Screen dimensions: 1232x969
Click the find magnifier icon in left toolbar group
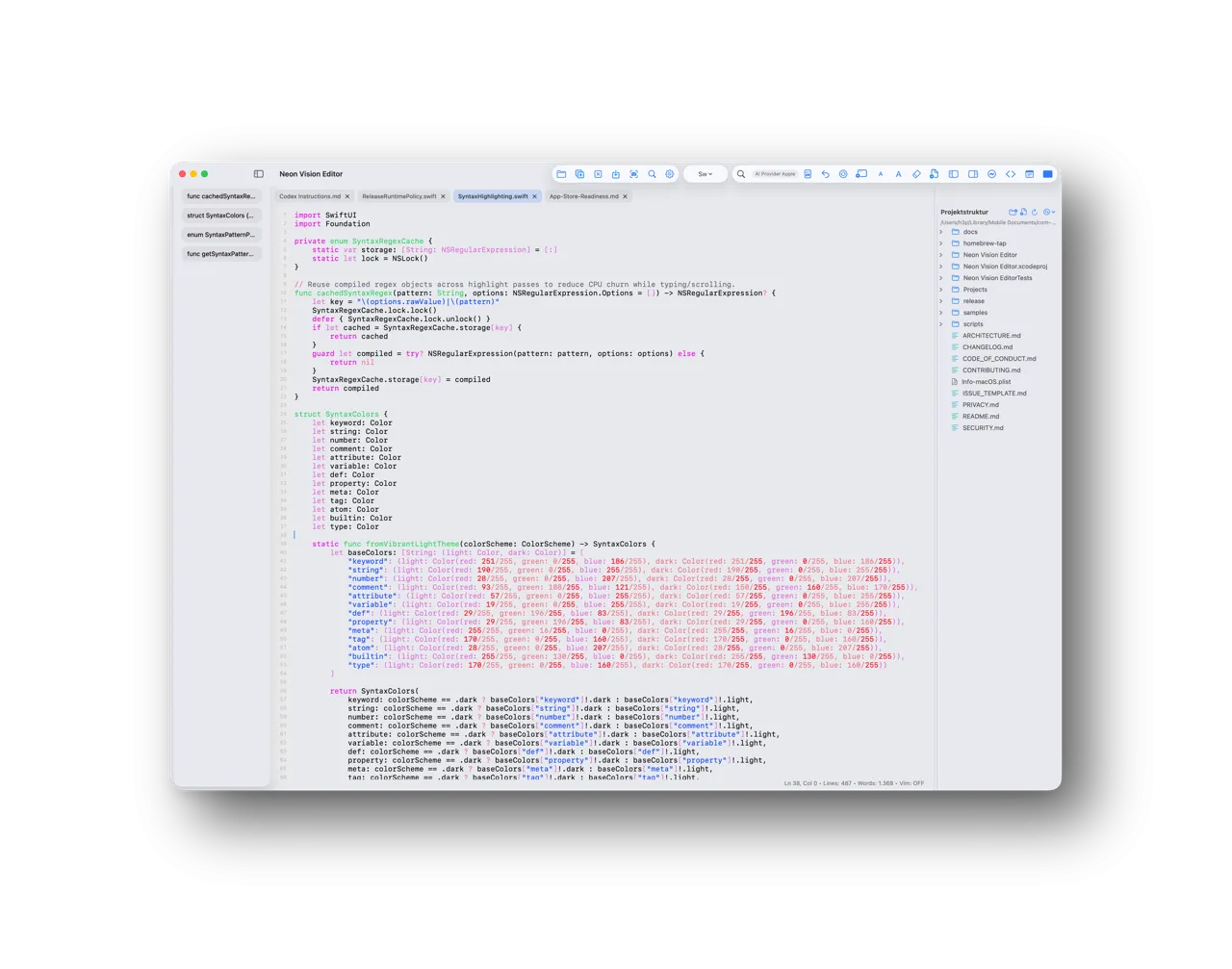pyautogui.click(x=652, y=174)
